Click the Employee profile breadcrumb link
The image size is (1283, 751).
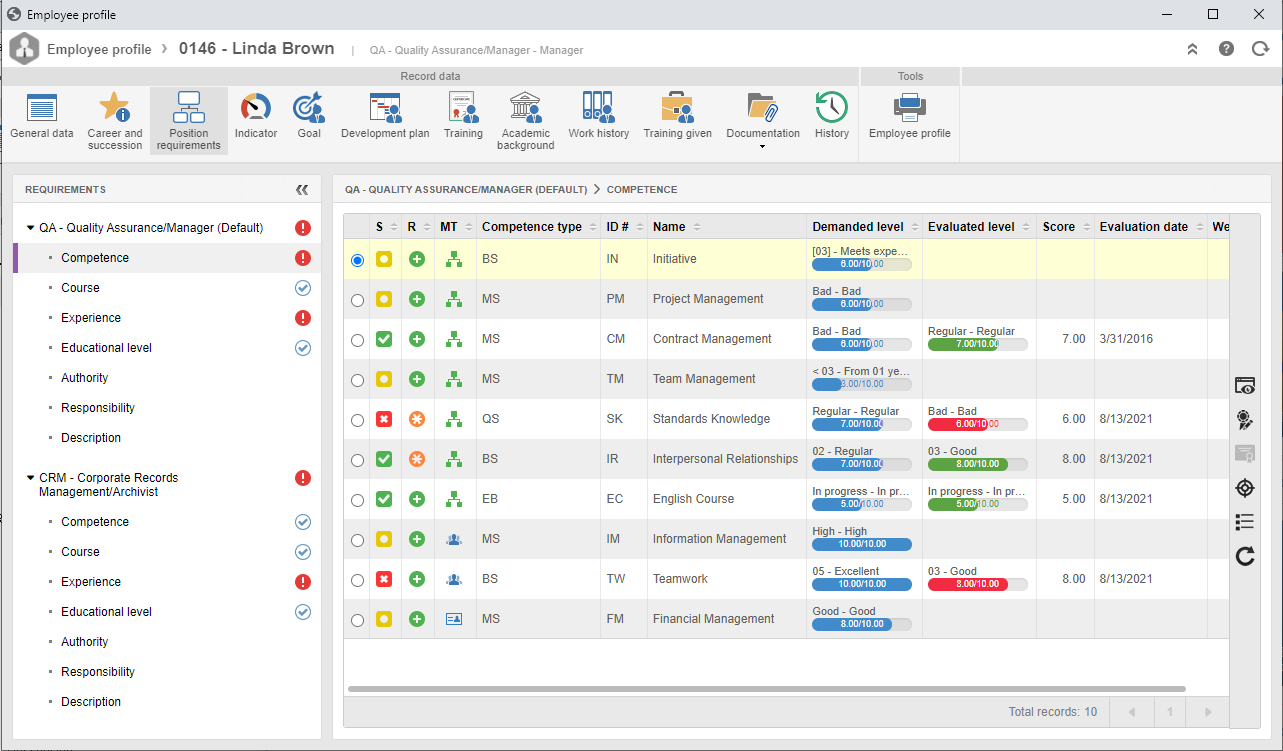[x=99, y=49]
